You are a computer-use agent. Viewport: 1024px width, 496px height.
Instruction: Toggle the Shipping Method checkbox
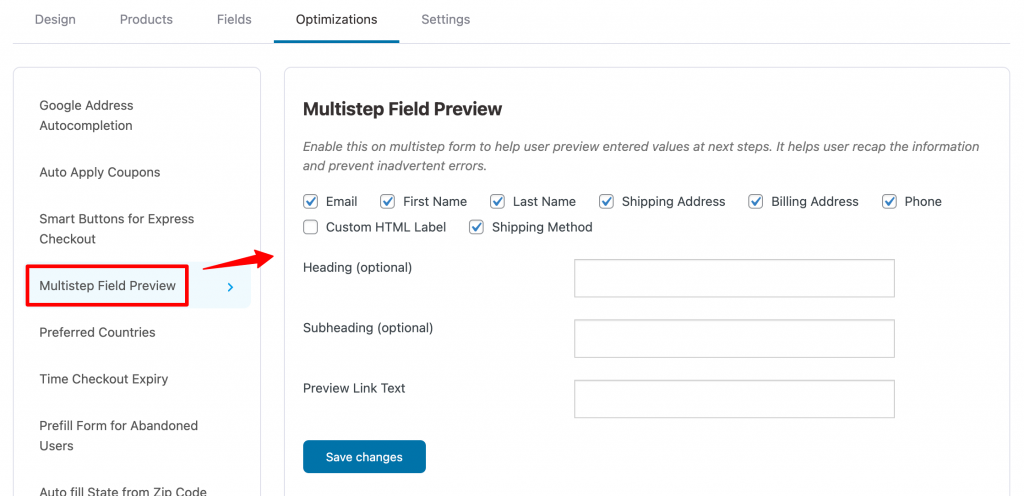coord(476,227)
